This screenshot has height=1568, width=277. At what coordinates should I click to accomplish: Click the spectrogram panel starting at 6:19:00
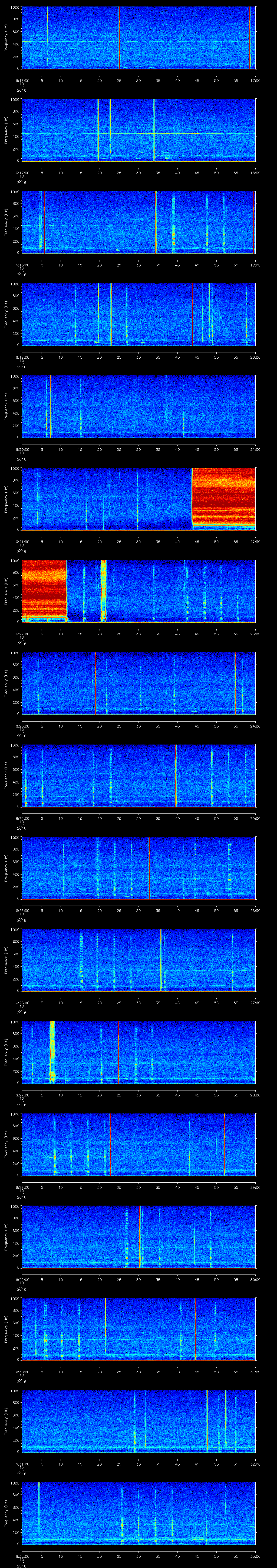138,315
